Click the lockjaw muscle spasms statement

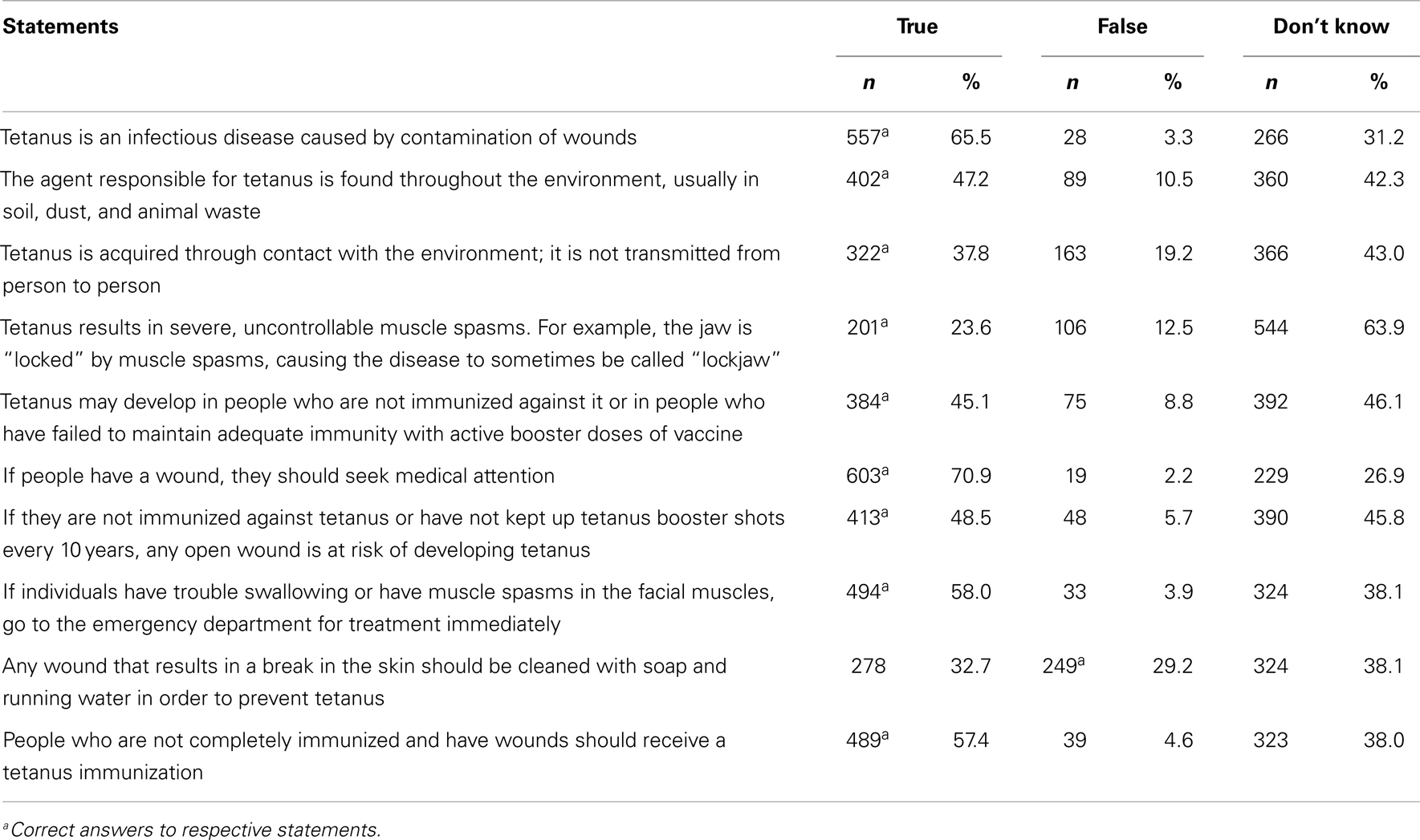pyautogui.click(x=392, y=343)
